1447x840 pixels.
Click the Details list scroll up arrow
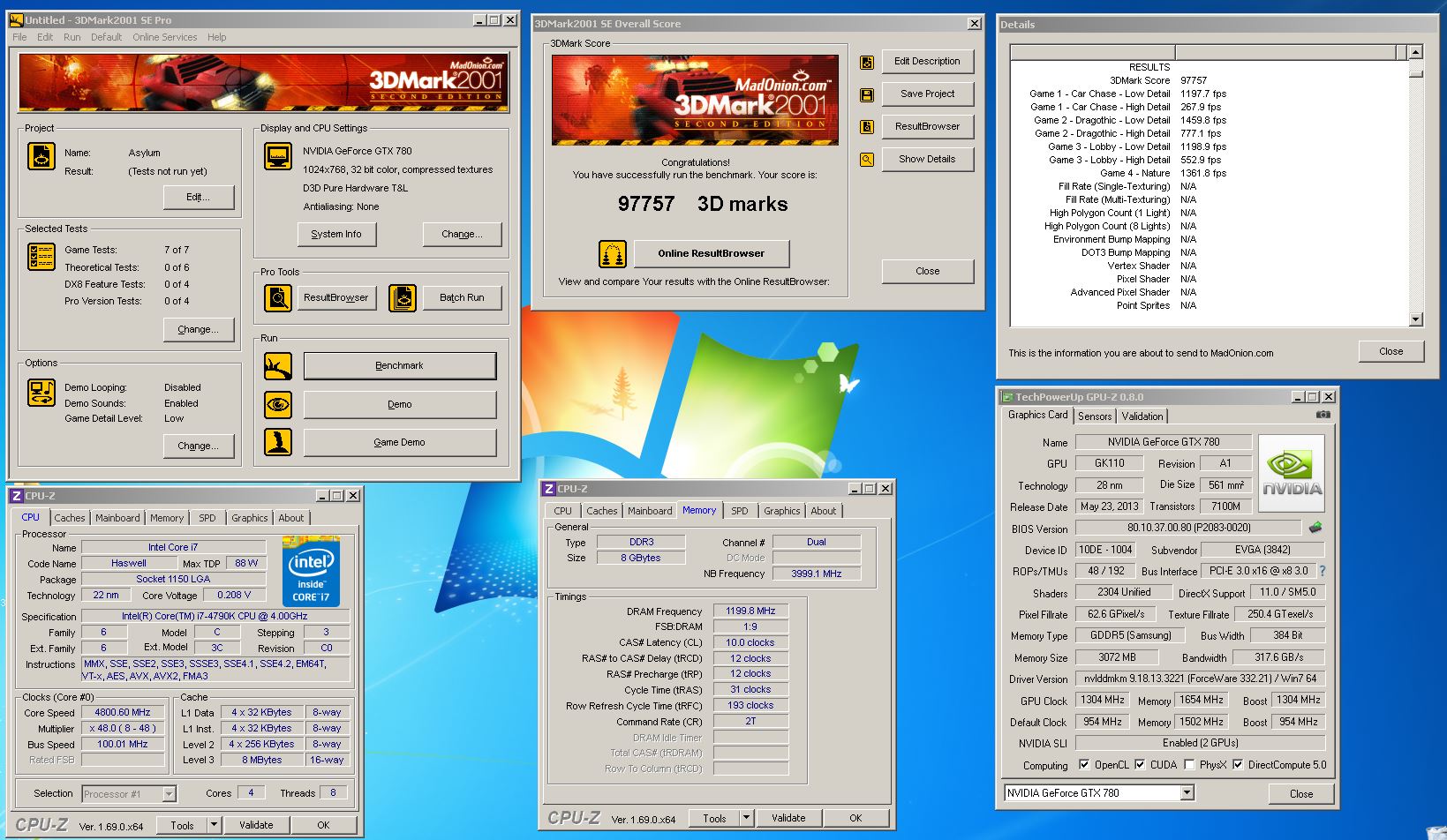(x=1415, y=52)
